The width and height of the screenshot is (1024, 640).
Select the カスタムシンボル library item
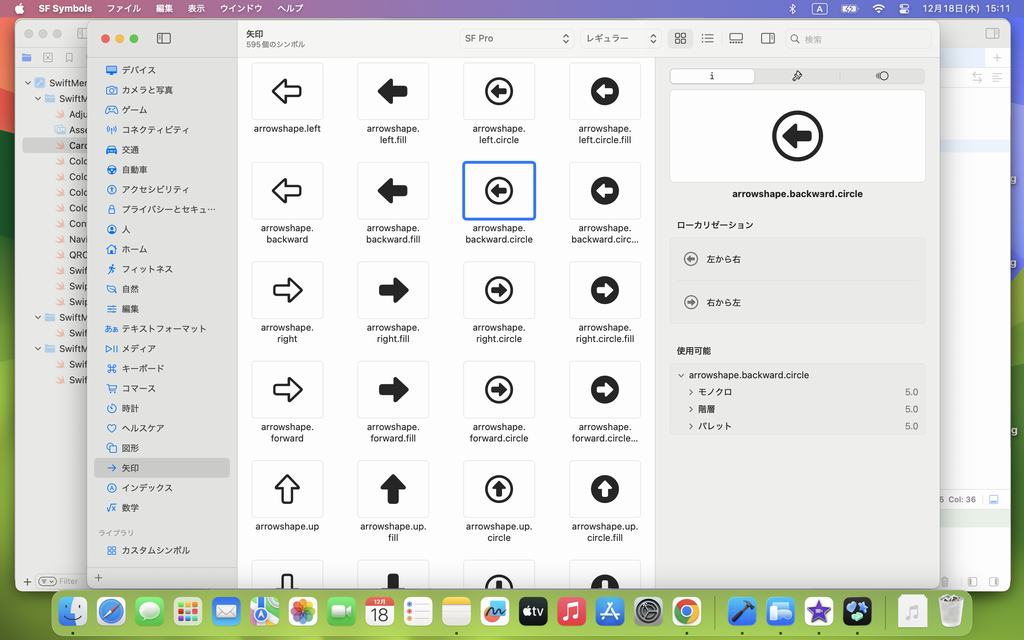tap(155, 550)
